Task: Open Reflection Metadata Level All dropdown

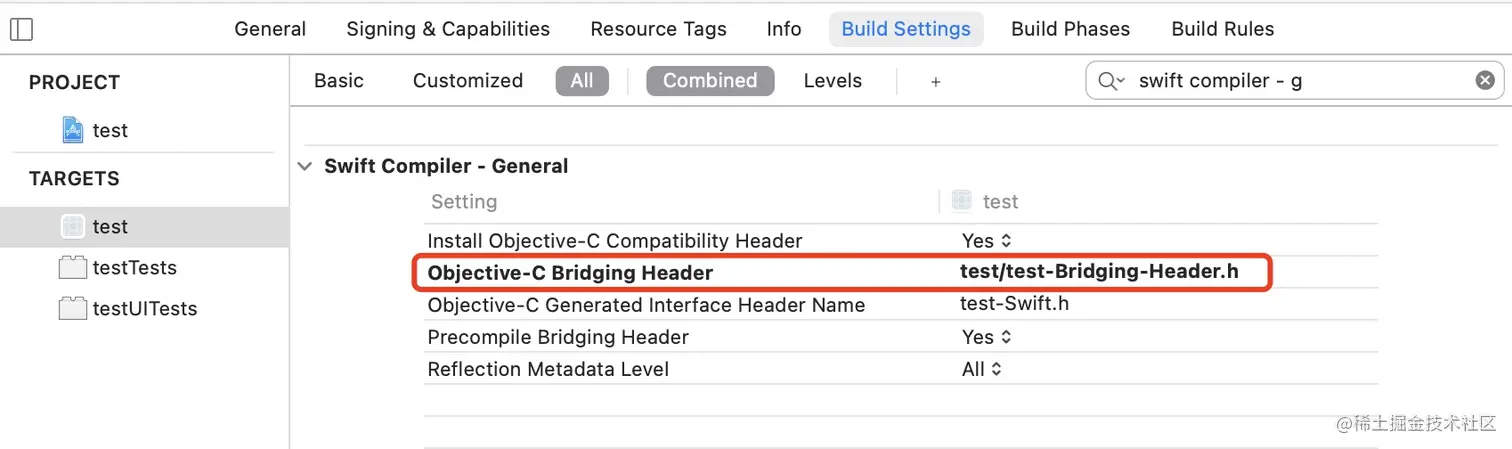Action: click(982, 369)
